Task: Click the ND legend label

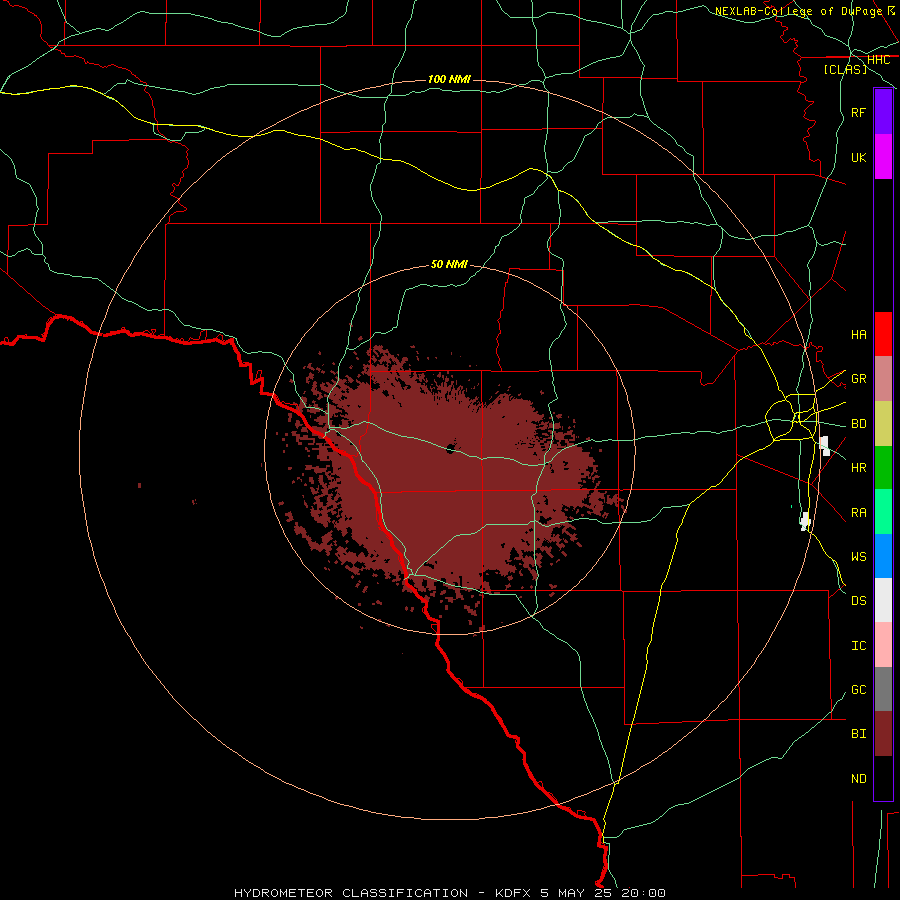Action: click(858, 778)
